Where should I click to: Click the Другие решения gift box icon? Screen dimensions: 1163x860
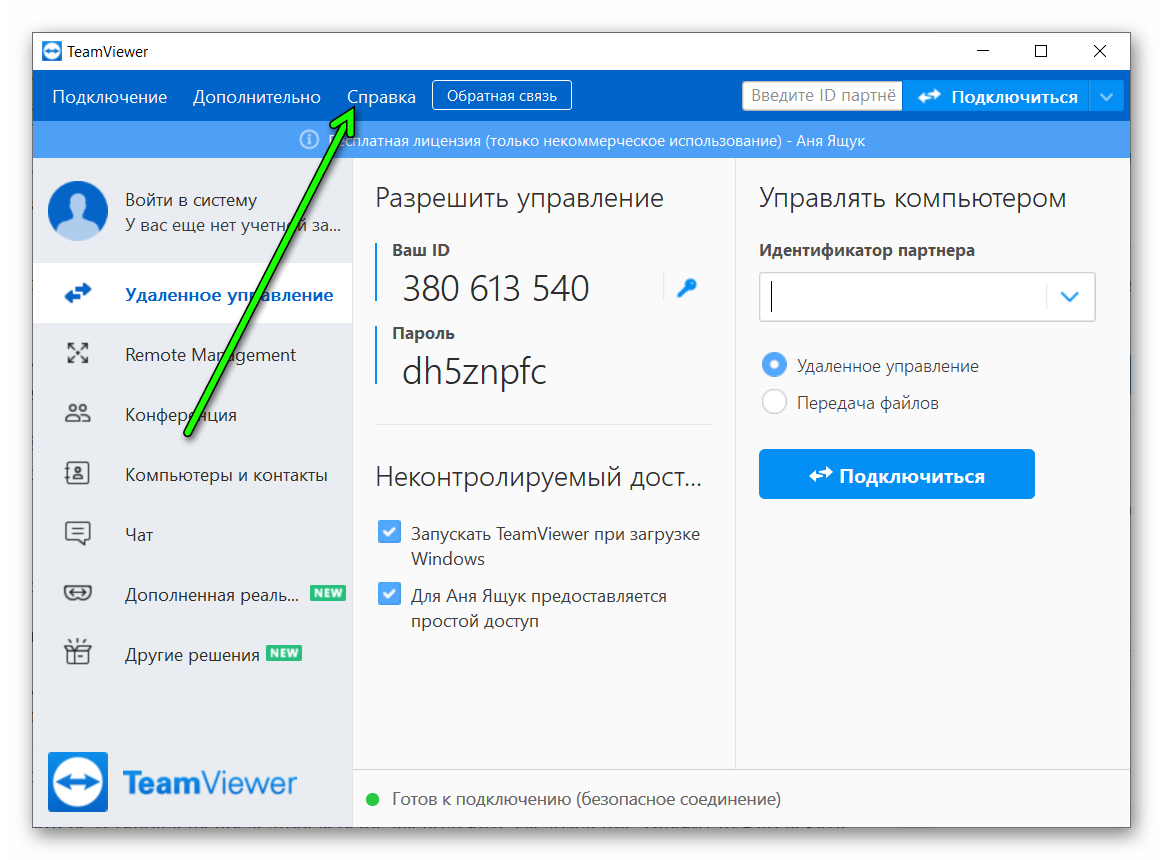pyautogui.click(x=78, y=651)
